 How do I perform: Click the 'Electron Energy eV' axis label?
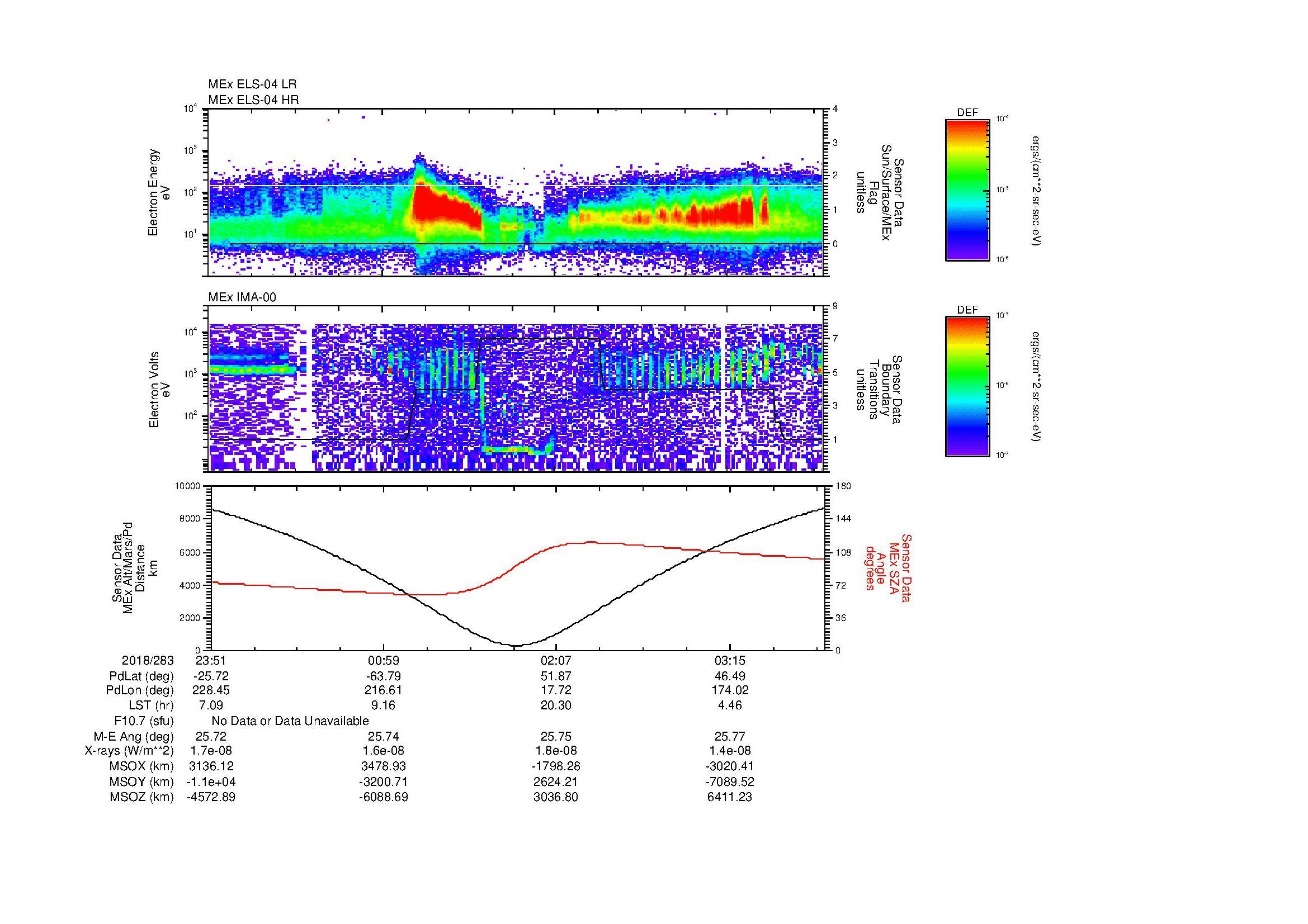click(x=159, y=192)
